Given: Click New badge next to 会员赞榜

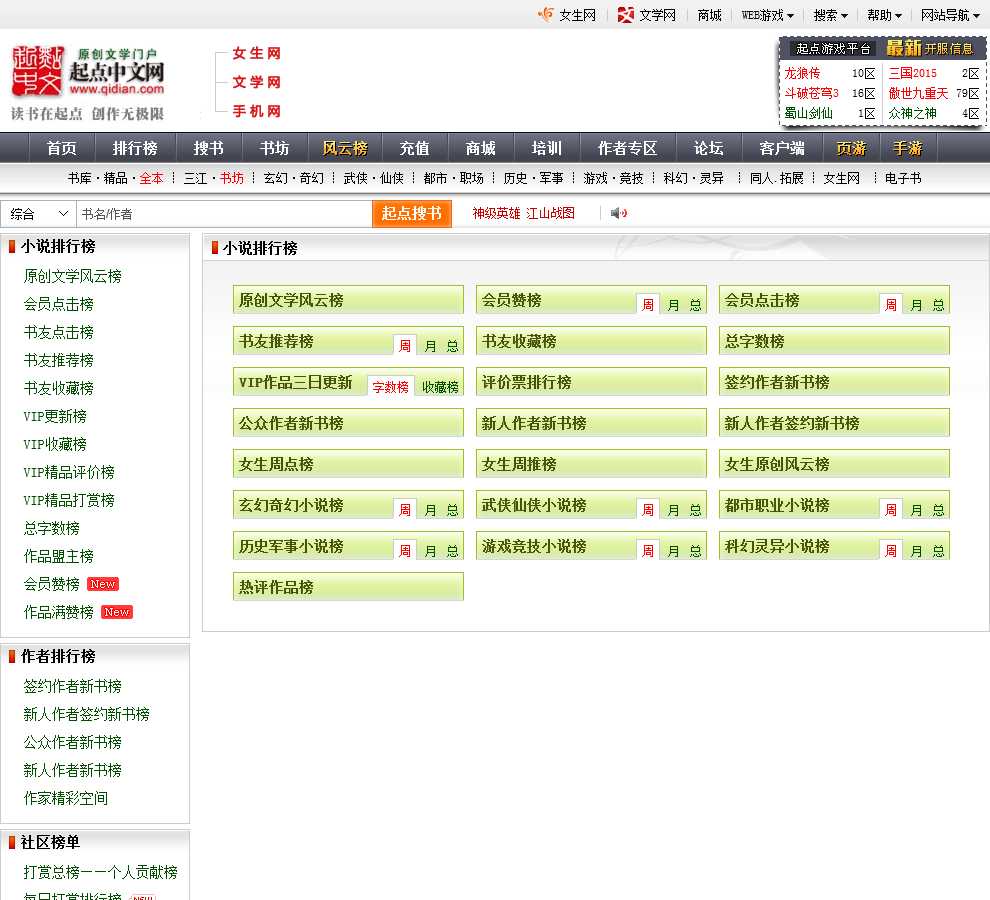Looking at the screenshot, I should point(103,584).
